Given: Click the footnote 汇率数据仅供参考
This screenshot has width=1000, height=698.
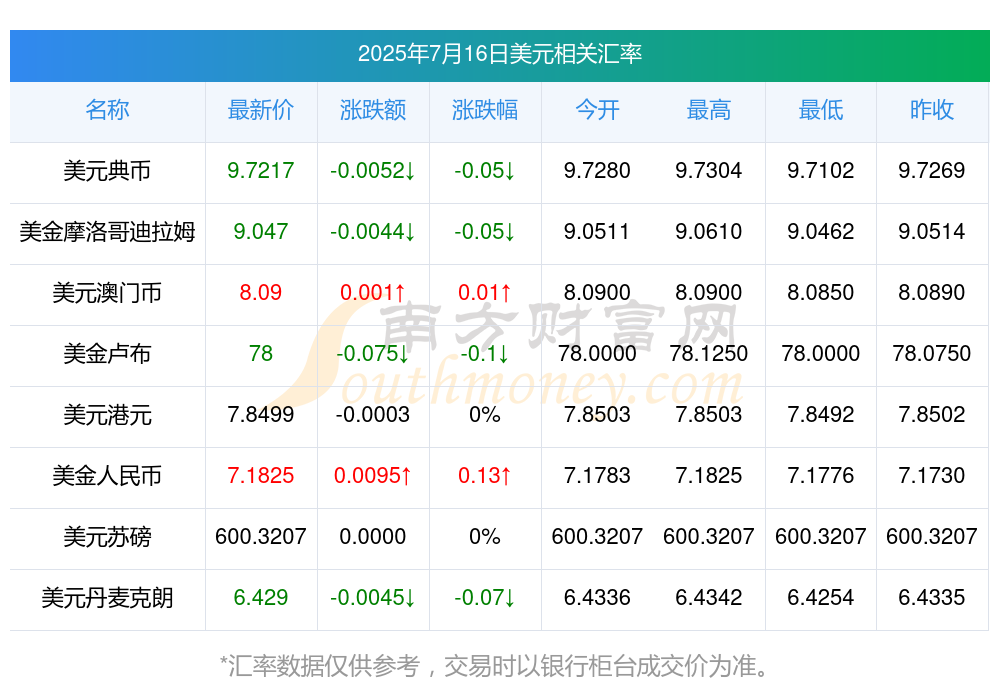Looking at the screenshot, I should 324,666.
